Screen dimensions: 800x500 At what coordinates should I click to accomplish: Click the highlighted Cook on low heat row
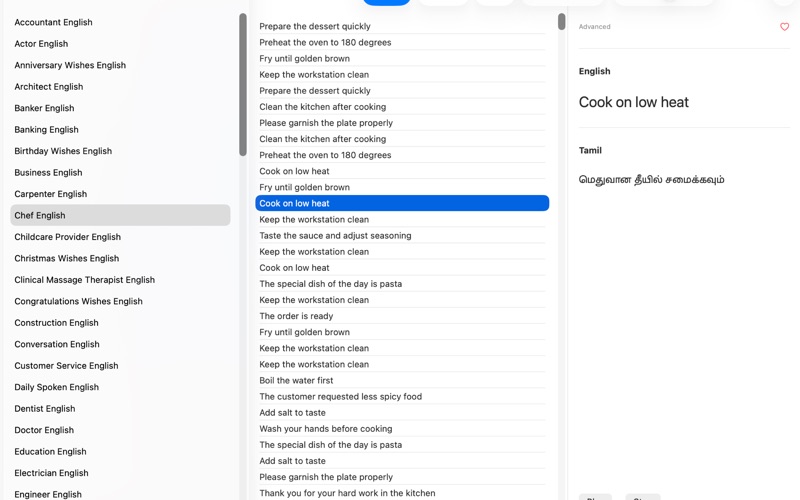tap(402, 203)
